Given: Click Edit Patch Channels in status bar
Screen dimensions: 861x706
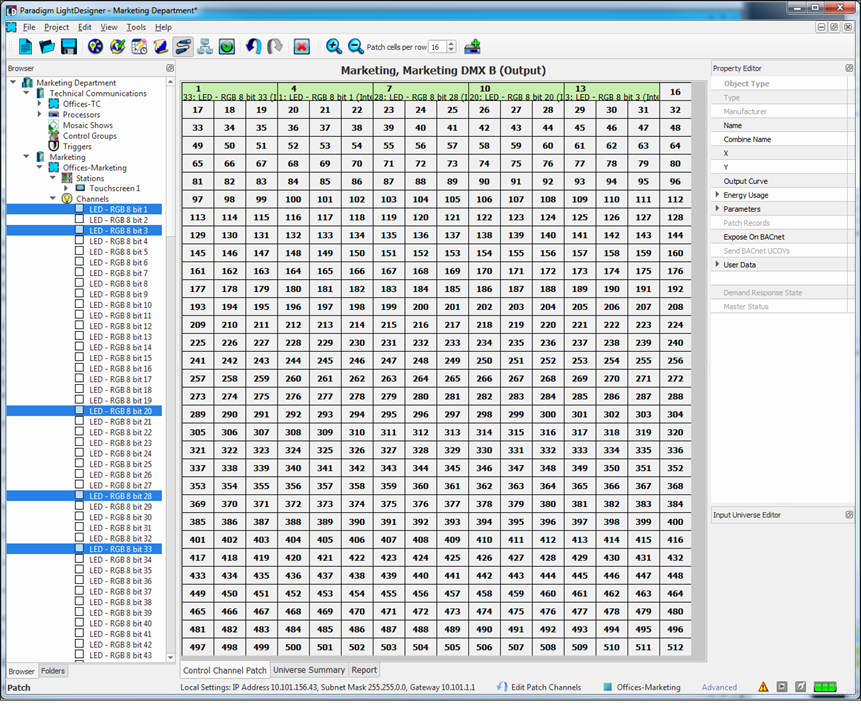Looking at the screenshot, I should click(x=545, y=688).
